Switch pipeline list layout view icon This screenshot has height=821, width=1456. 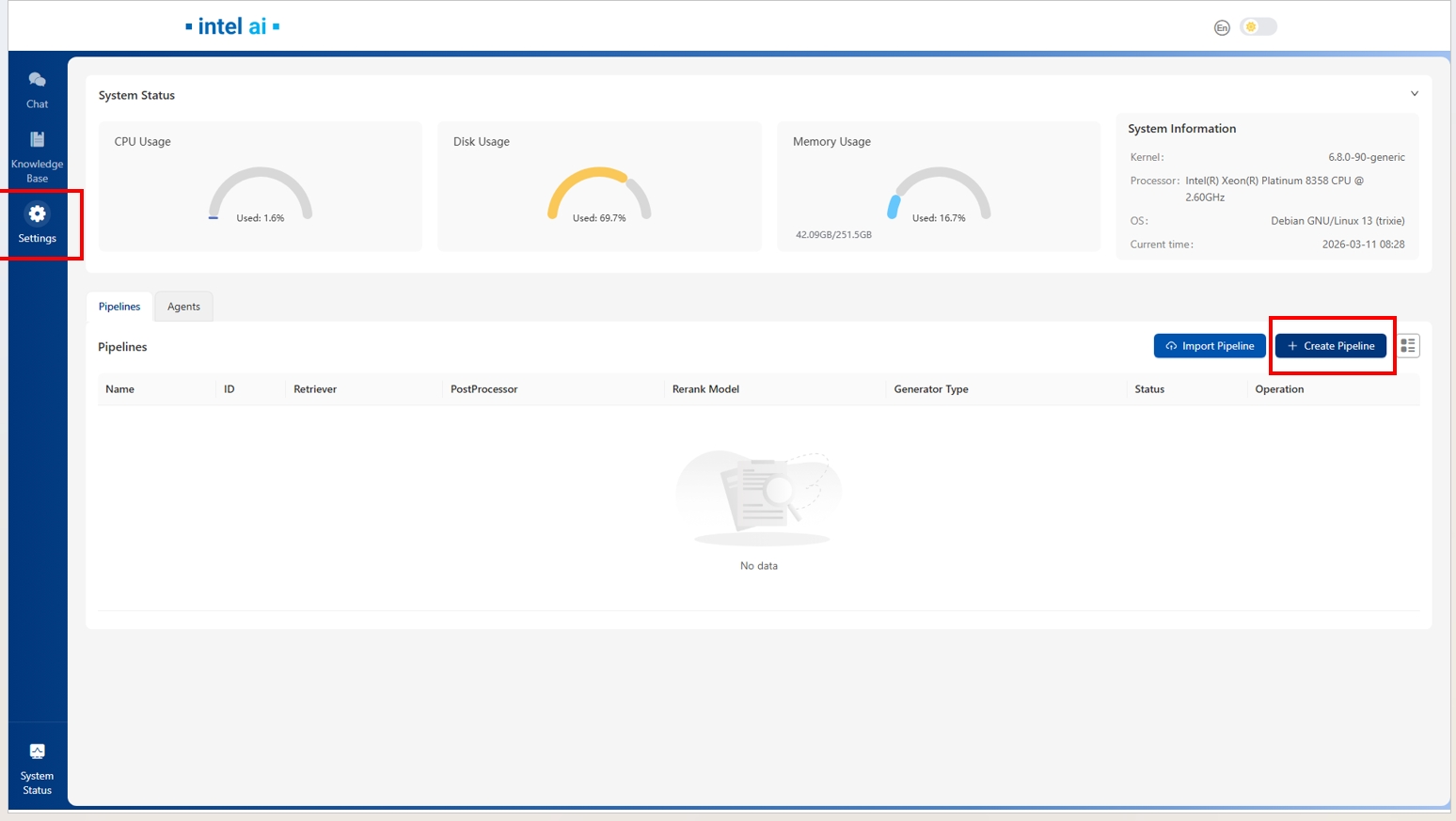pos(1407,346)
